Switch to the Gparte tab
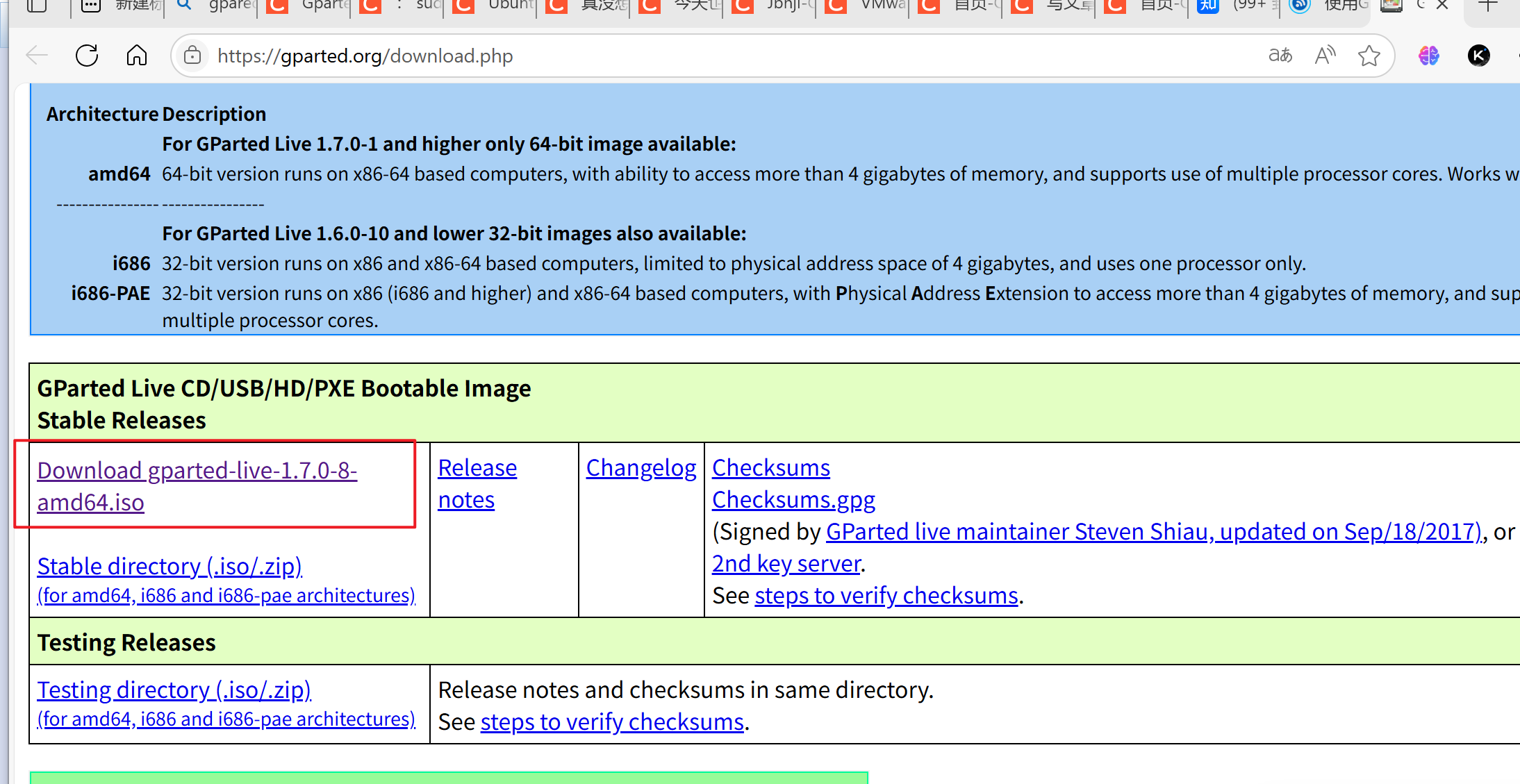1520x784 pixels. pos(306,6)
